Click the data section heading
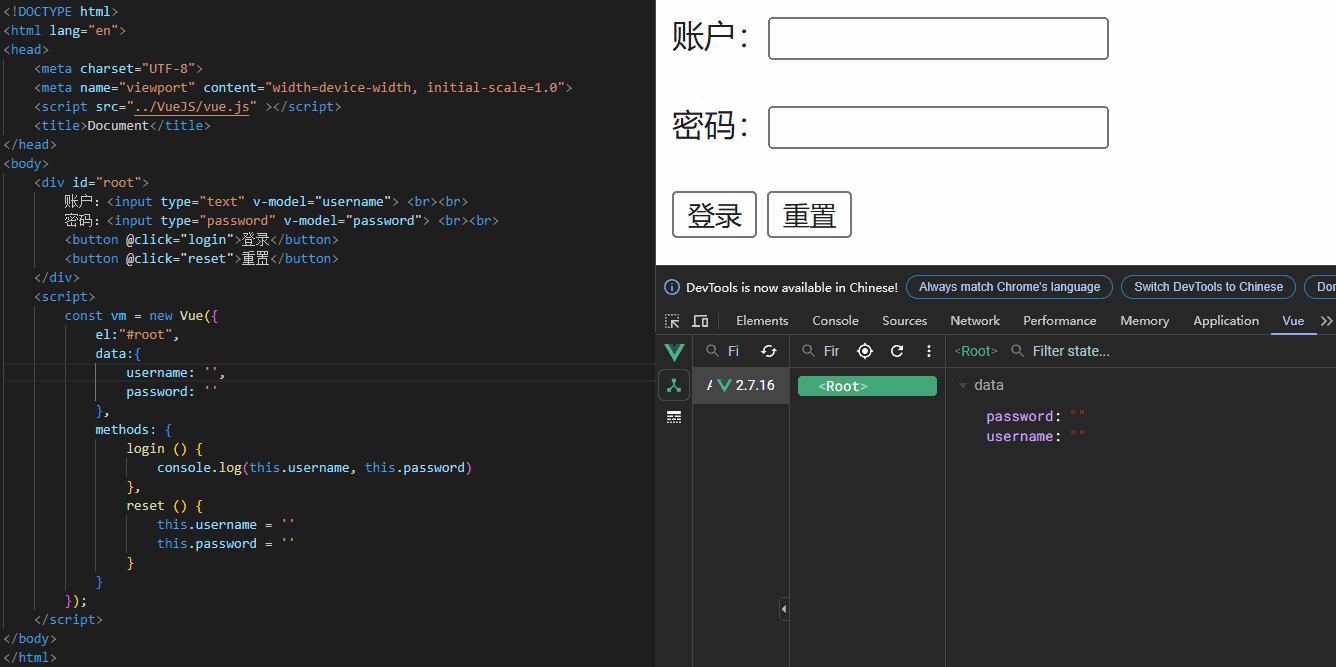 click(988, 385)
